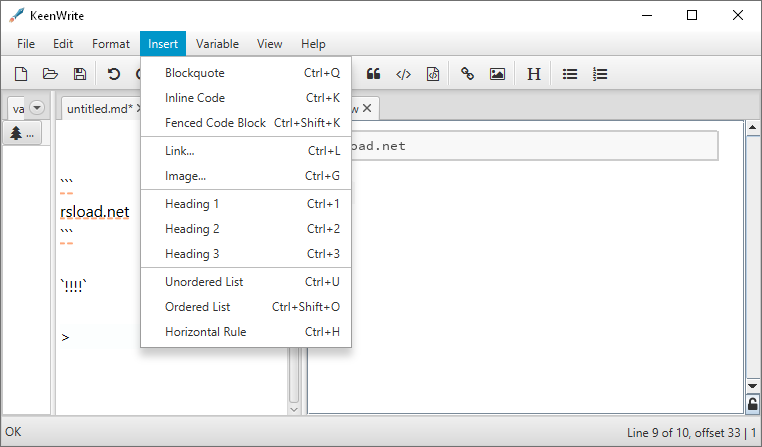This screenshot has height=447, width=762.
Task: Insert fenced code block toolbar icon
Action: point(433,74)
